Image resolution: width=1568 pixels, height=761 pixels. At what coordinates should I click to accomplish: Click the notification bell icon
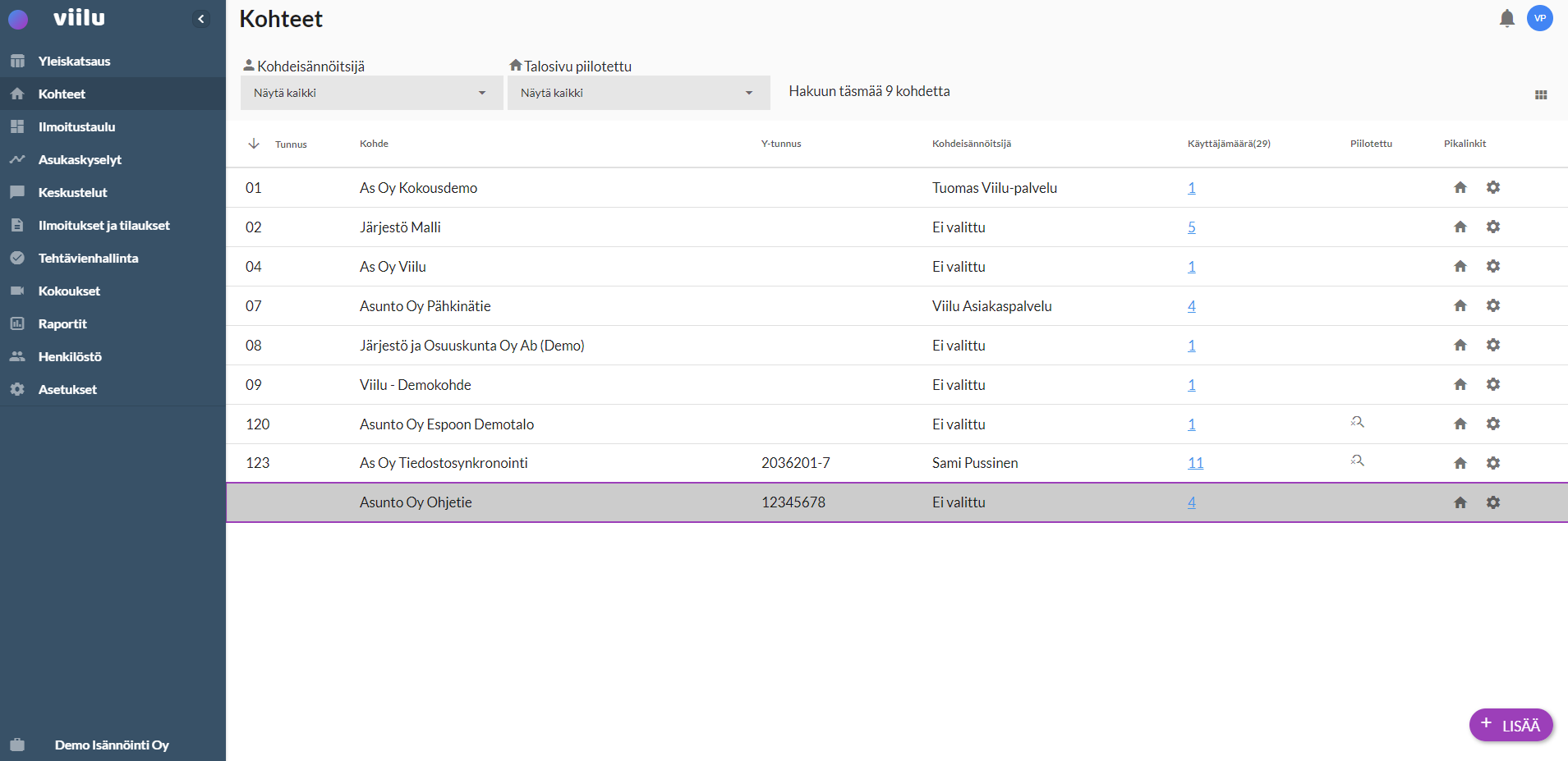(1506, 19)
